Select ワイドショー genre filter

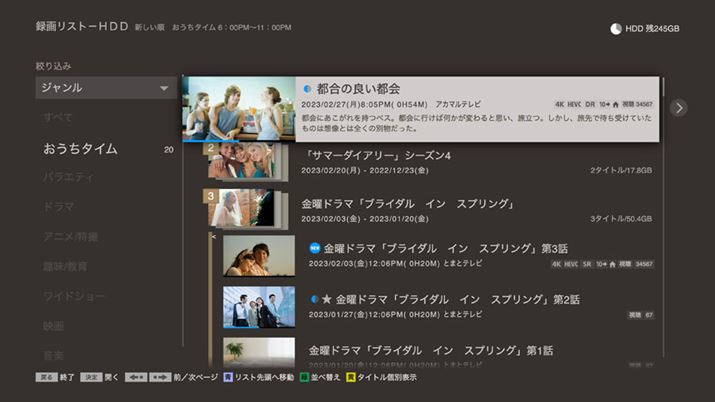click(x=73, y=297)
